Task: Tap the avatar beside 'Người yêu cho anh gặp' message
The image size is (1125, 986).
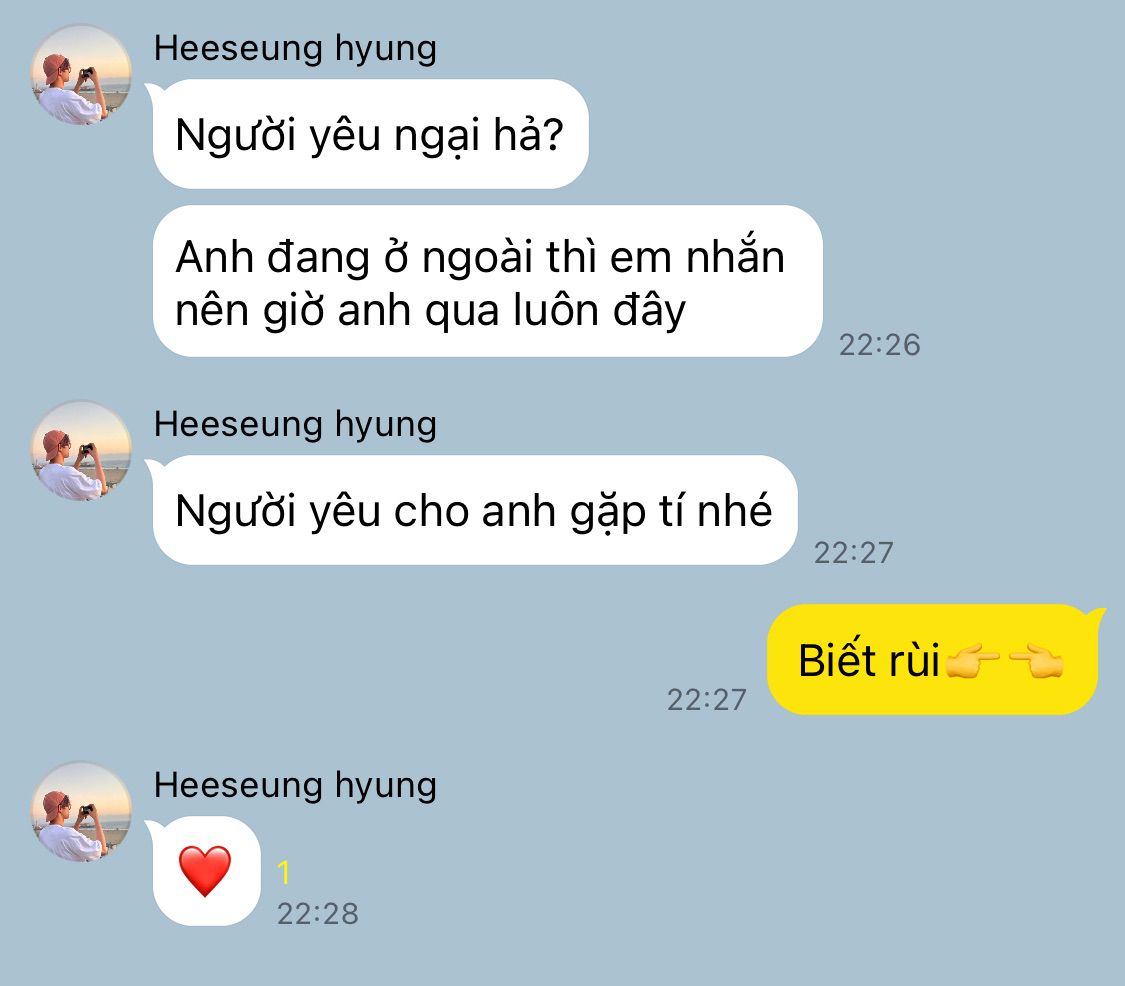Action: pos(81,451)
